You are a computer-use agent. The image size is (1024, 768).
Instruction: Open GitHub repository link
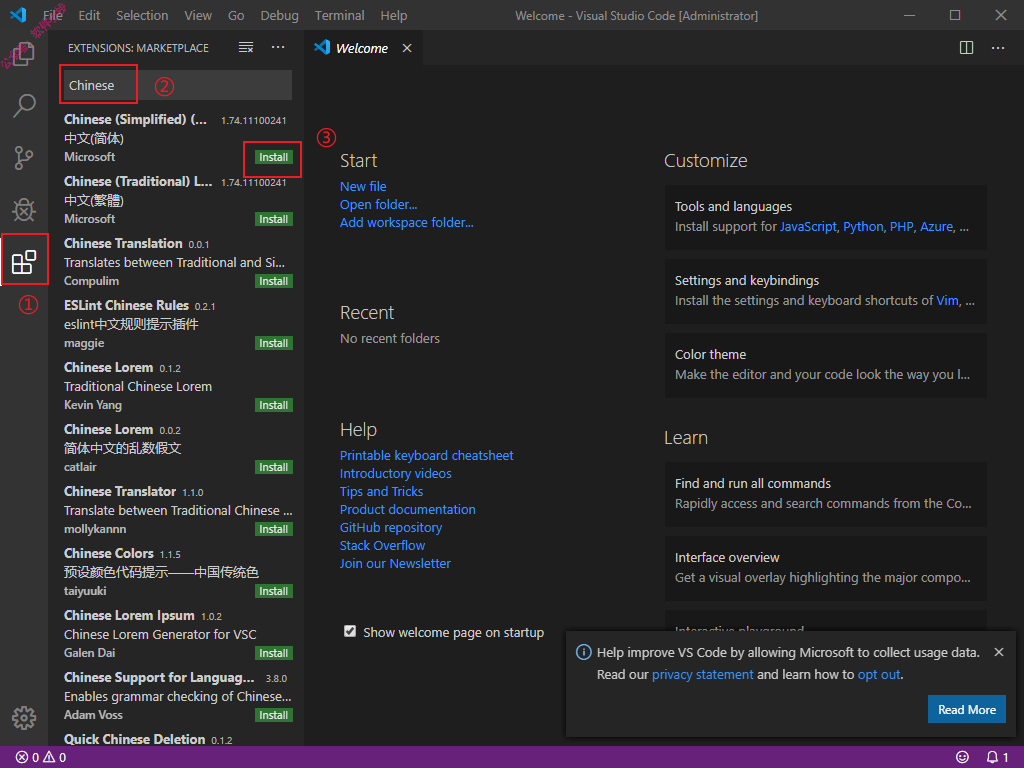pyautogui.click(x=391, y=528)
